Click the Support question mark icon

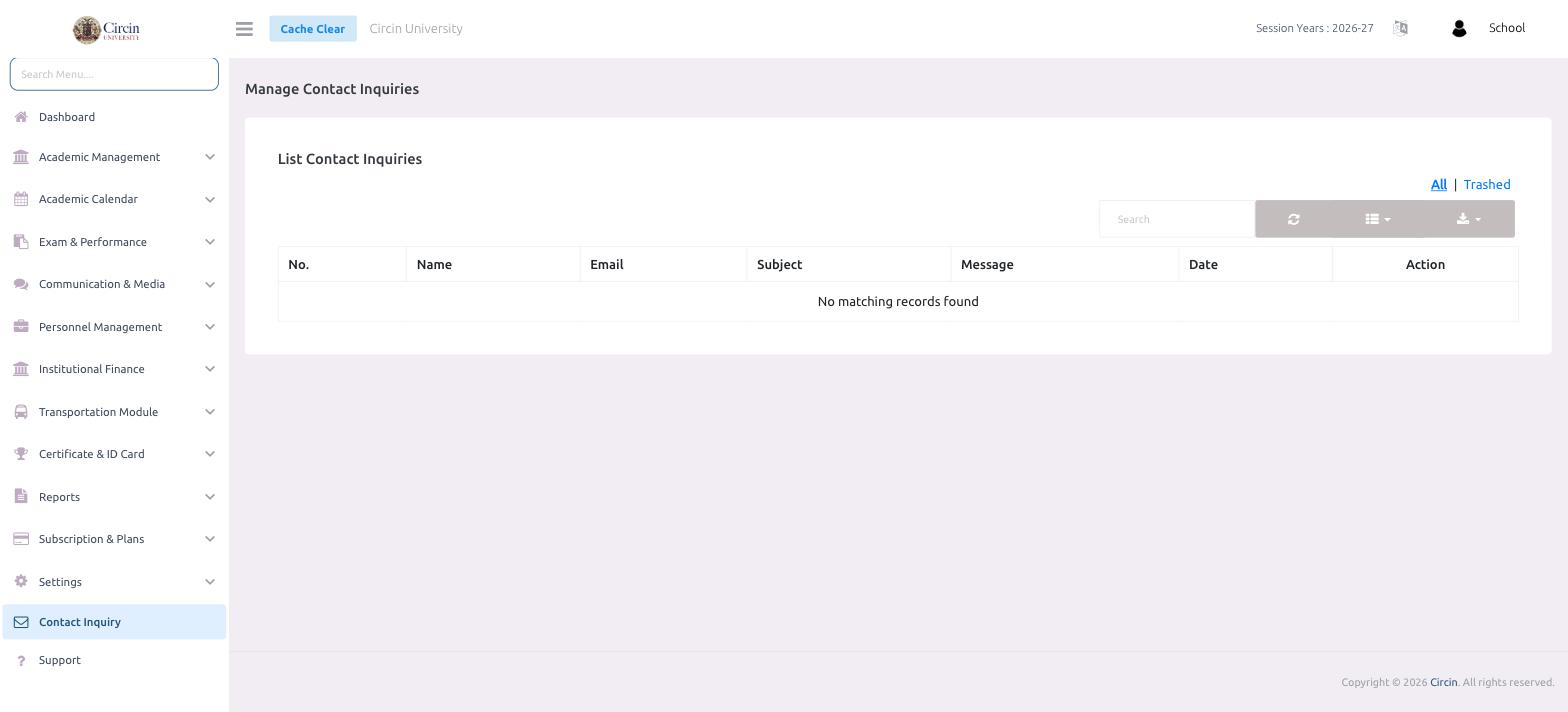click(x=21, y=660)
